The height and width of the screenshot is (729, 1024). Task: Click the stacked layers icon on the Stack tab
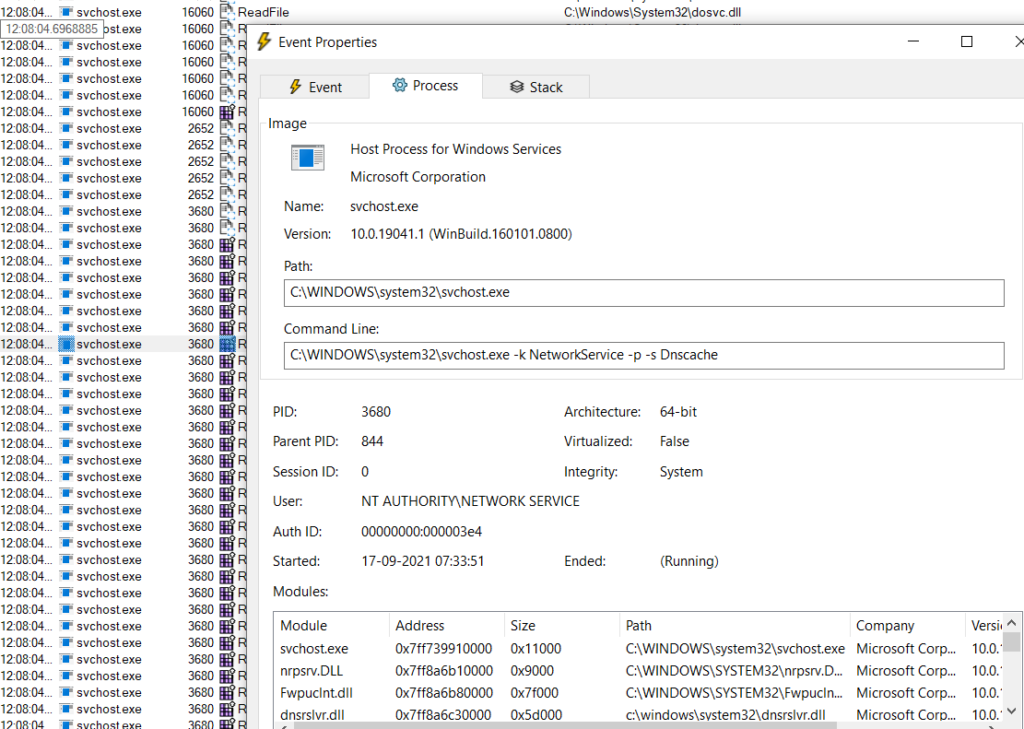(x=517, y=87)
